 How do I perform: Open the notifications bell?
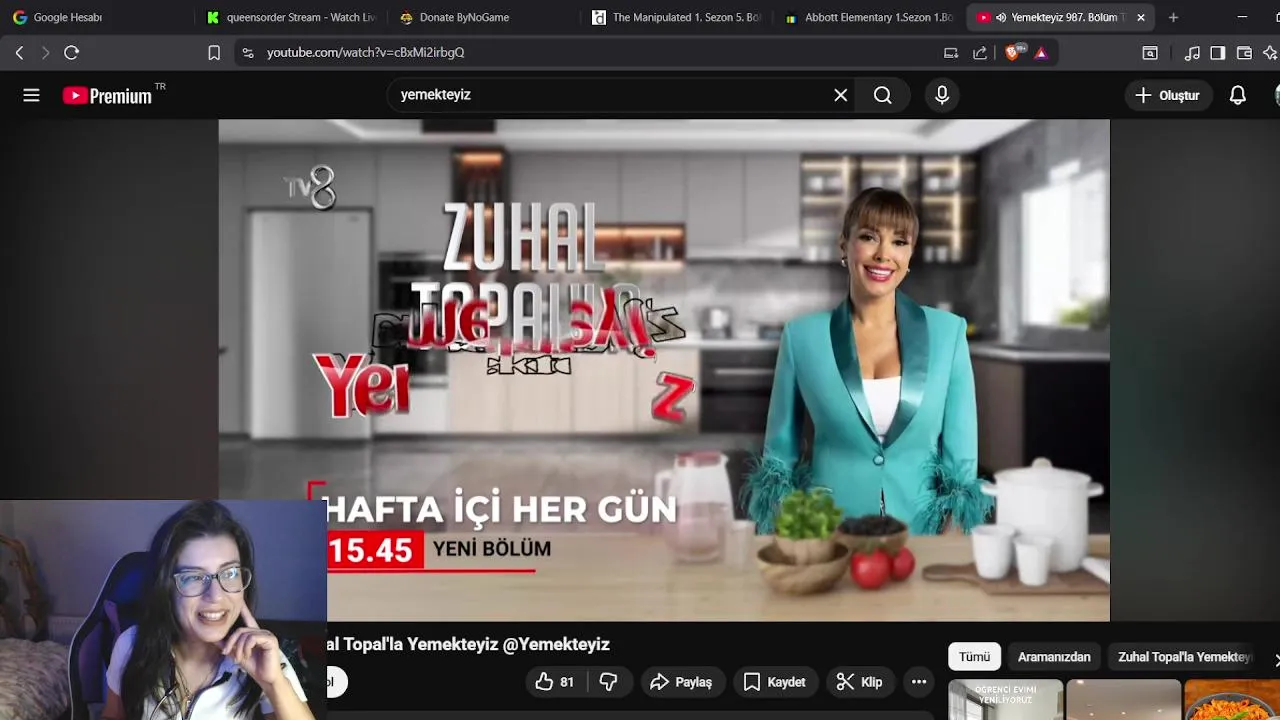1237,95
